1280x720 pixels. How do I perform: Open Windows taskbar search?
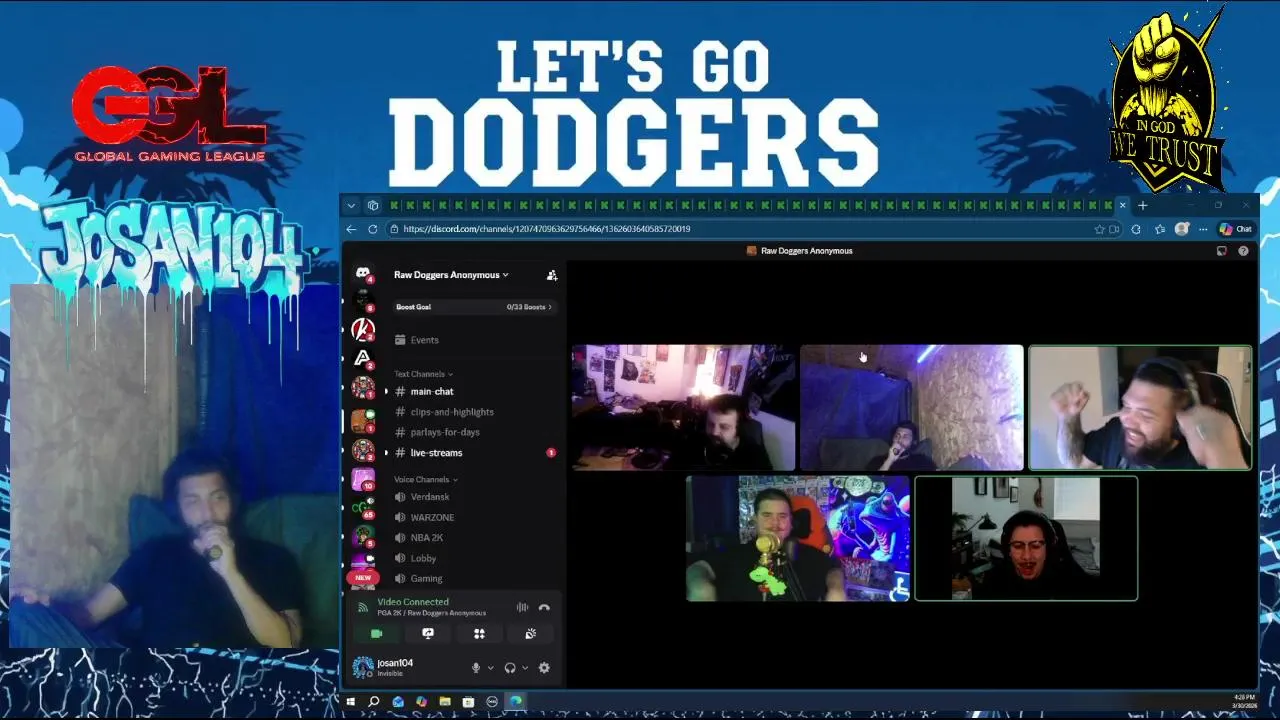click(x=374, y=702)
